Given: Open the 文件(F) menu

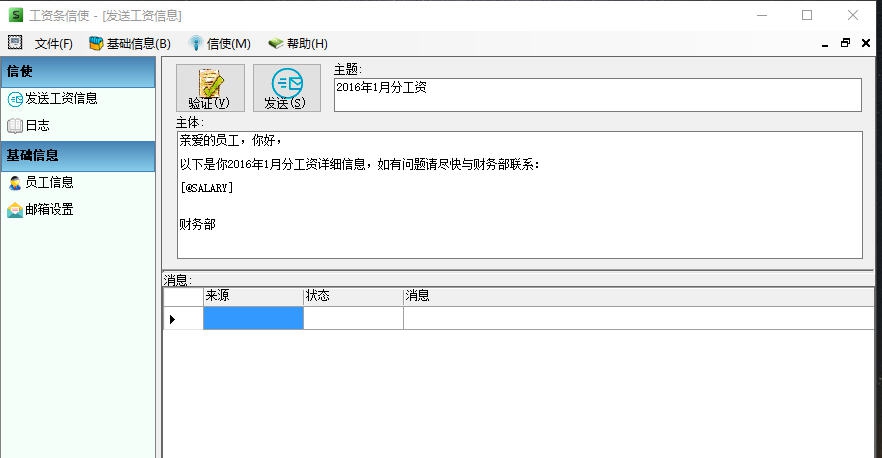Looking at the screenshot, I should tap(53, 43).
